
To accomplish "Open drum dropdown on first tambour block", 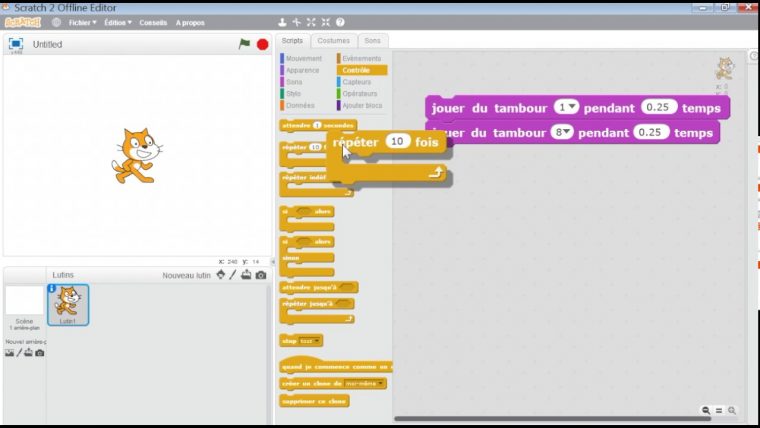I will [x=568, y=107].
